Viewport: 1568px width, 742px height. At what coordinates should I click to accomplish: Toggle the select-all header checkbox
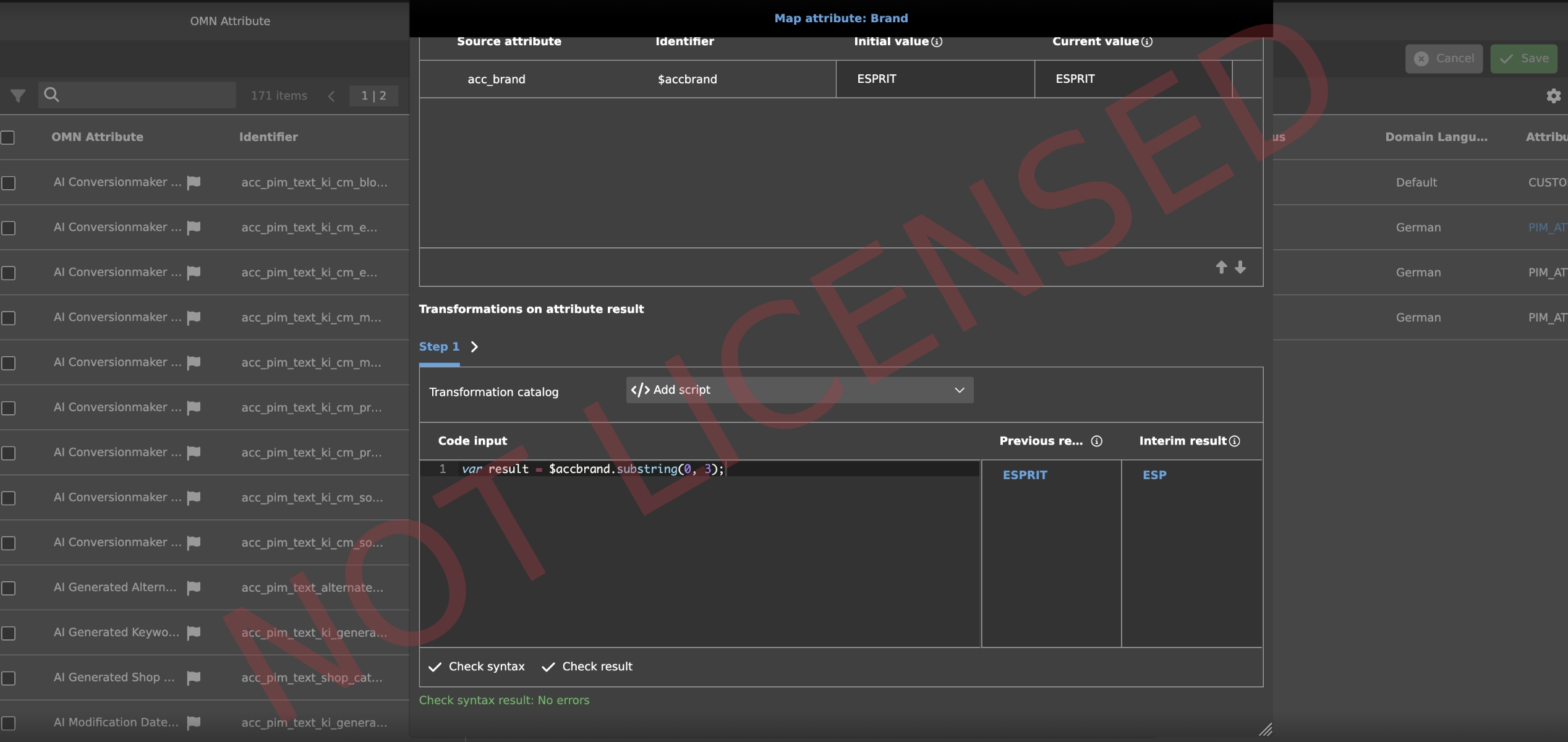tap(8, 137)
